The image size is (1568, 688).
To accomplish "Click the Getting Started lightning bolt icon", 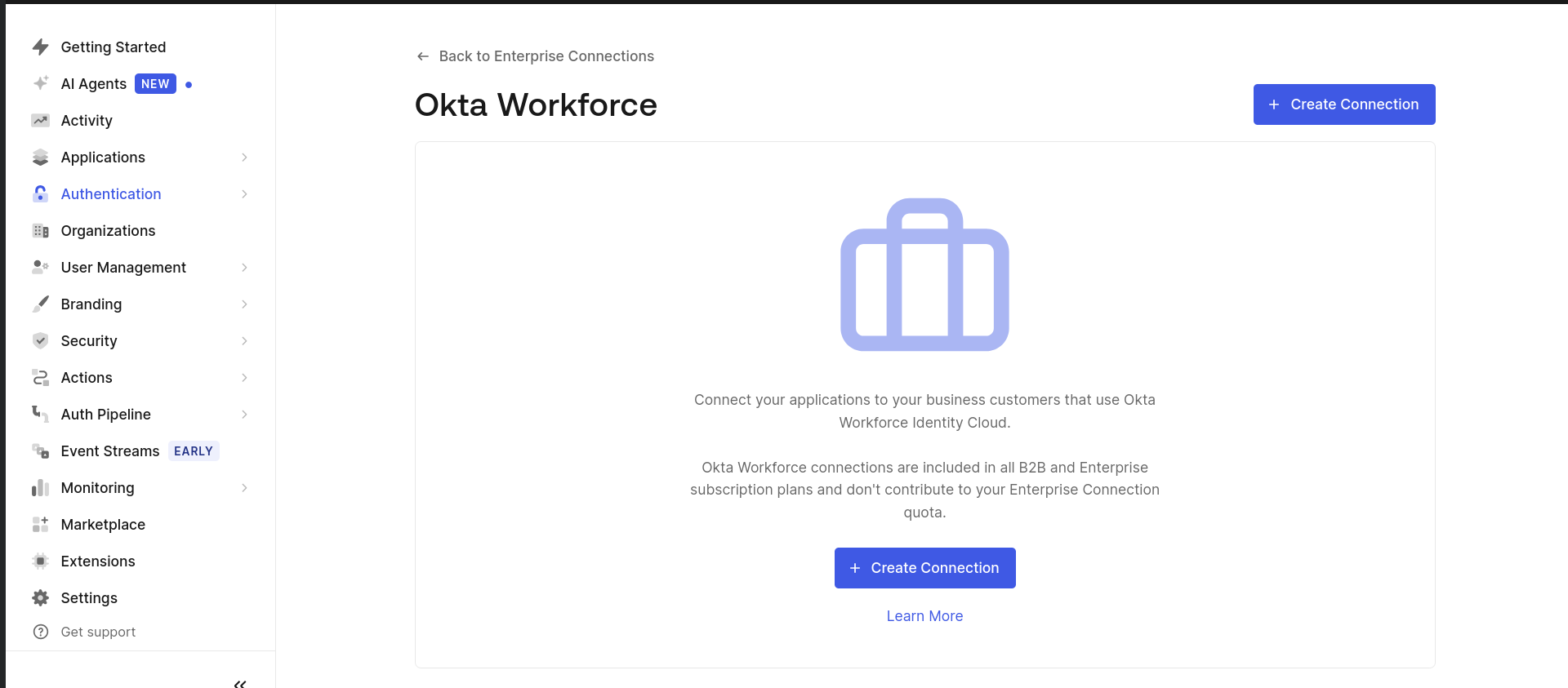I will point(40,47).
